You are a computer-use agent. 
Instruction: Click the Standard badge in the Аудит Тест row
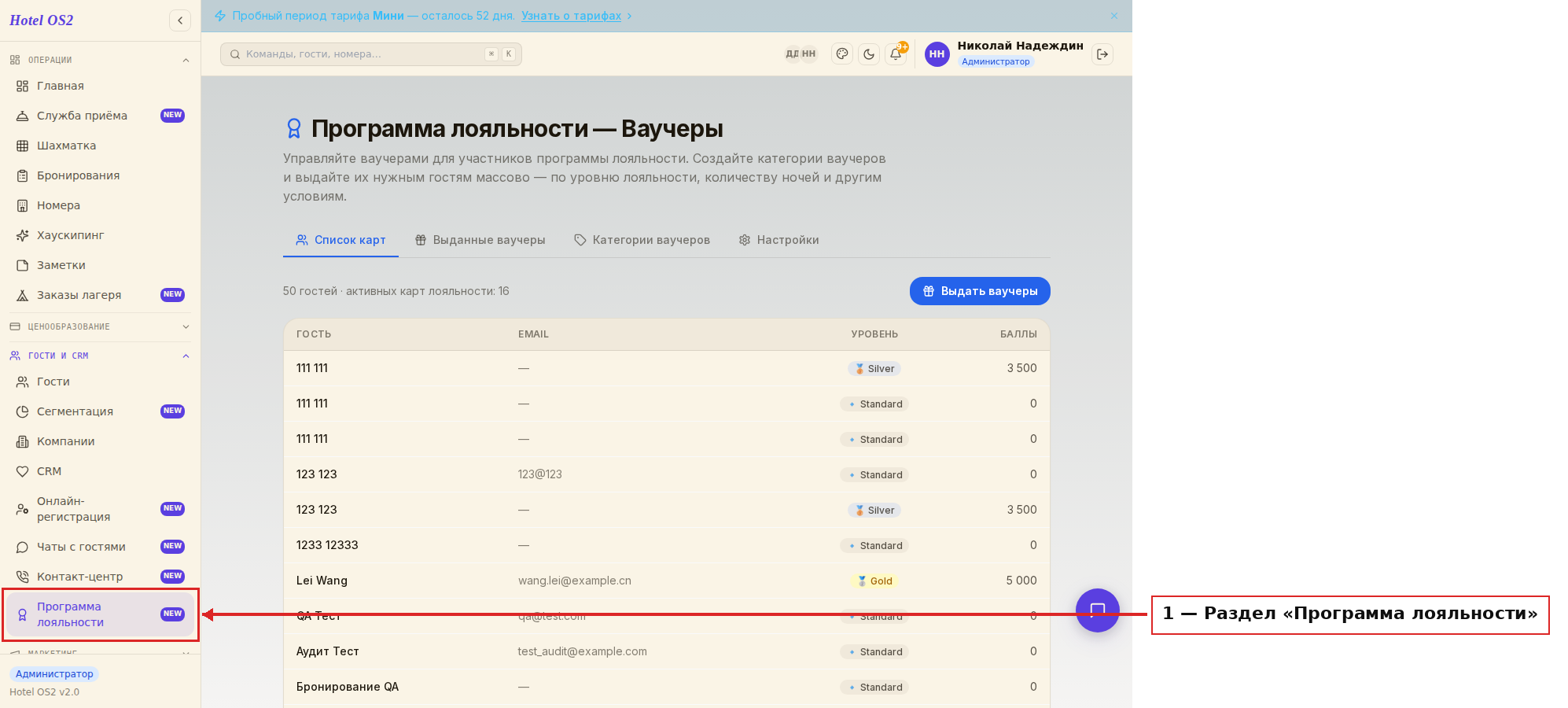pyautogui.click(x=874, y=652)
